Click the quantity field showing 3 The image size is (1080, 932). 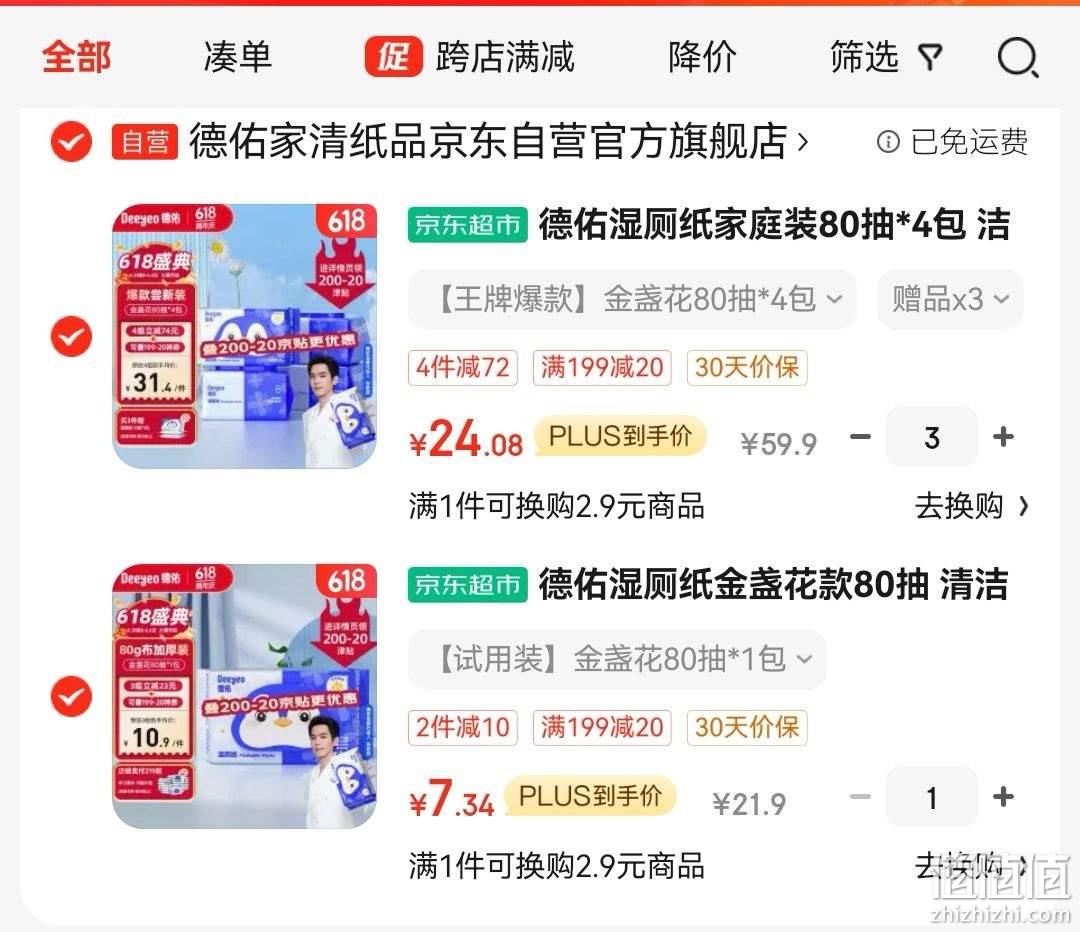(x=931, y=437)
